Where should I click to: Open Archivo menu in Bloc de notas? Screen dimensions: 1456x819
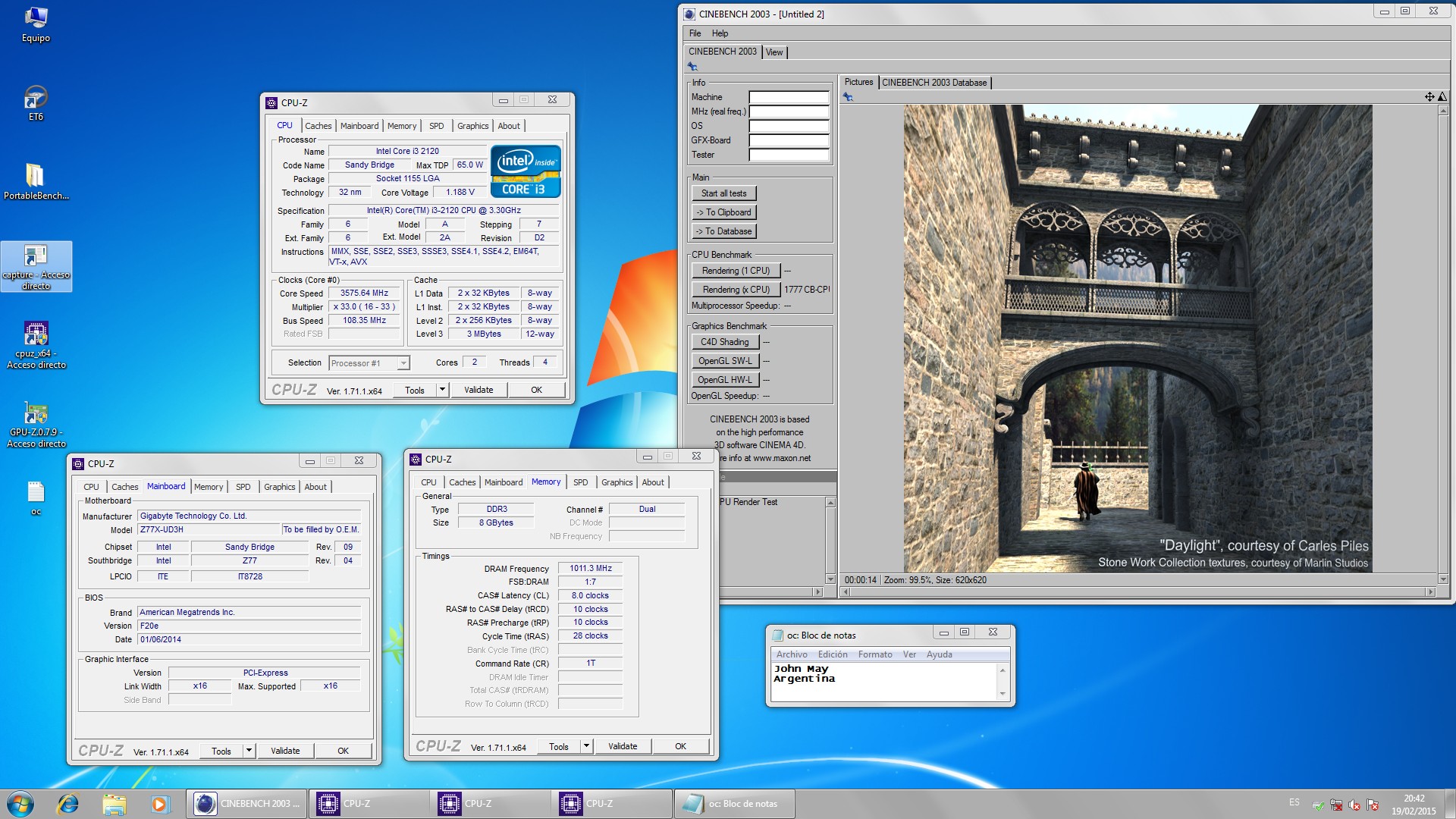click(792, 654)
